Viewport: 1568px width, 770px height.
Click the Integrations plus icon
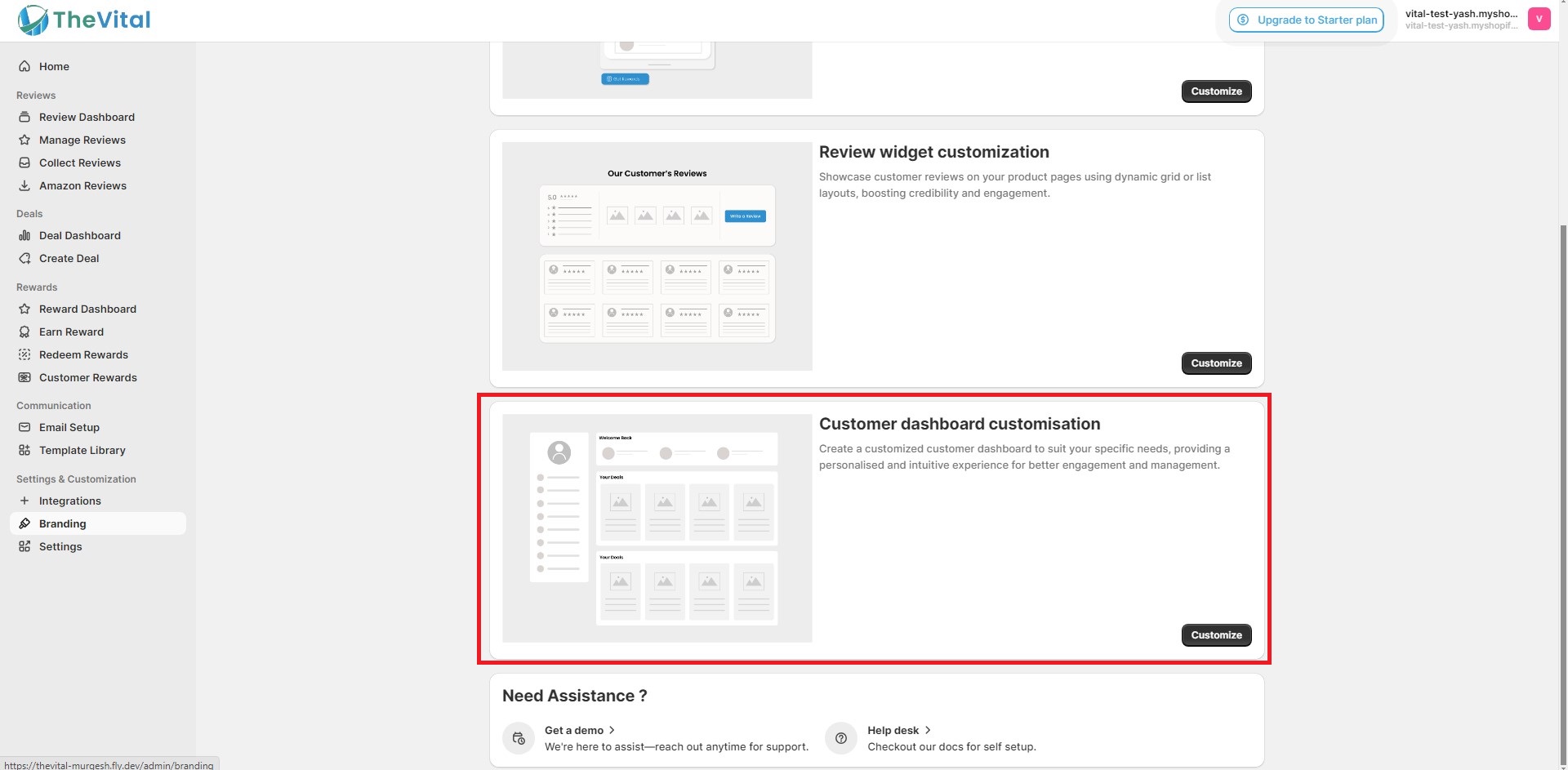(x=24, y=501)
